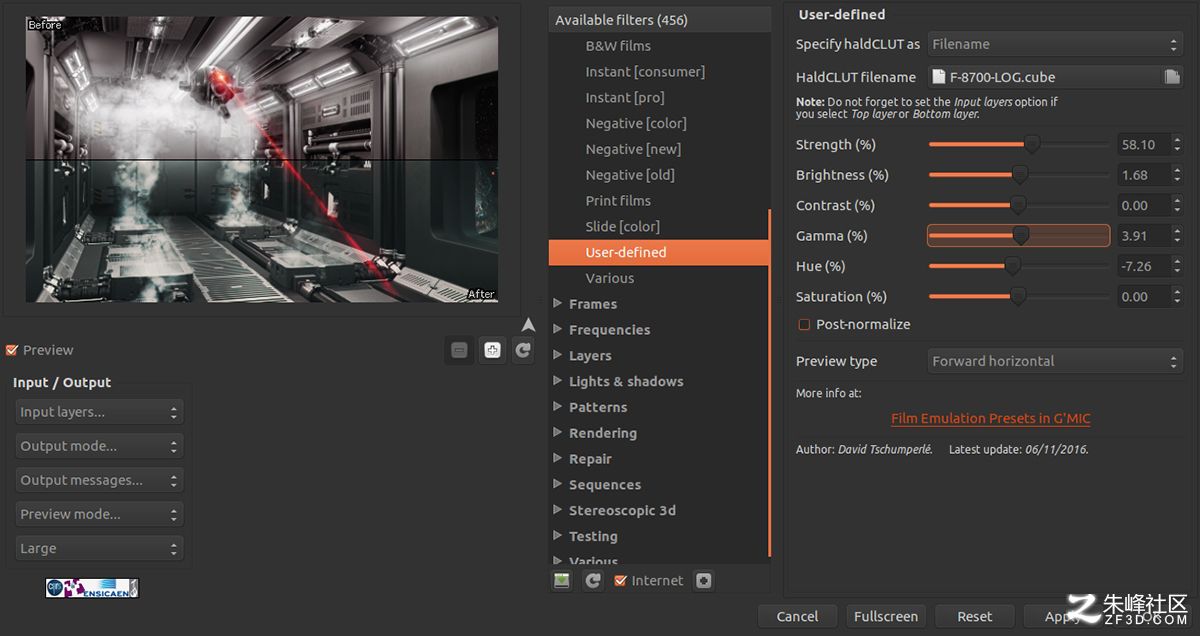Open the Output mode dropdown

click(x=99, y=446)
